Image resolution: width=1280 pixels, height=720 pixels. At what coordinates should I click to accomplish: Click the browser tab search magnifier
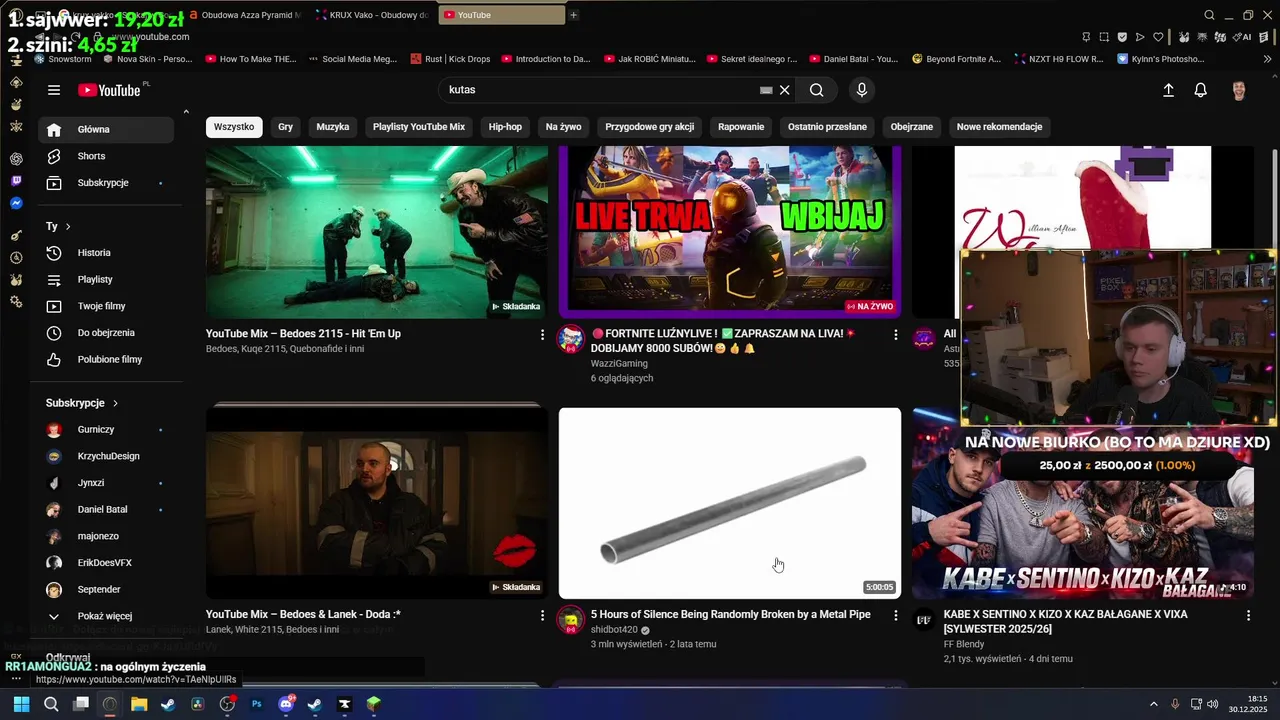click(1209, 15)
